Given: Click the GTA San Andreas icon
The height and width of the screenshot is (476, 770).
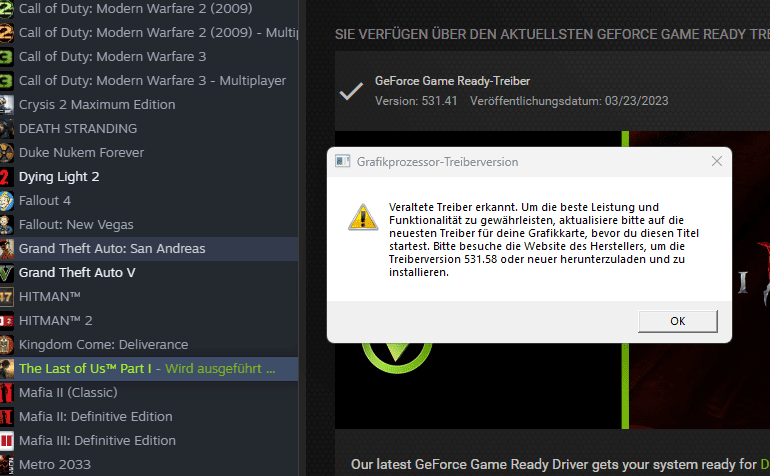Looking at the screenshot, I should (6, 249).
